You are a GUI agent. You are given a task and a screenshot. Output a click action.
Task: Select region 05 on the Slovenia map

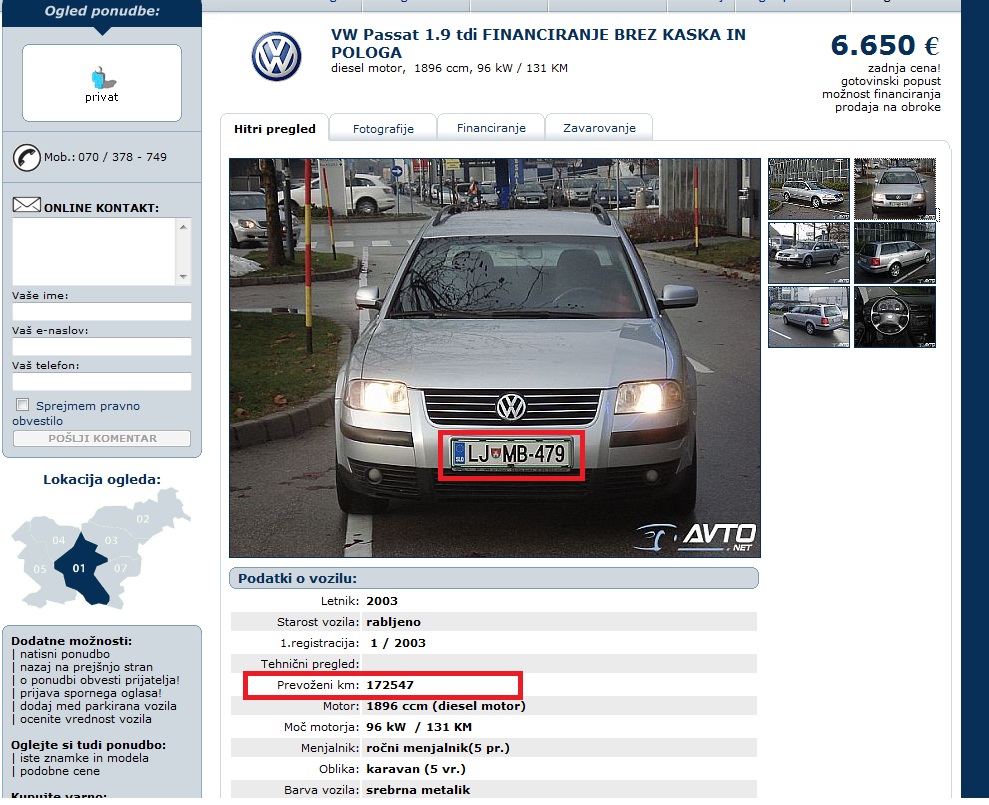pyautogui.click(x=40, y=569)
